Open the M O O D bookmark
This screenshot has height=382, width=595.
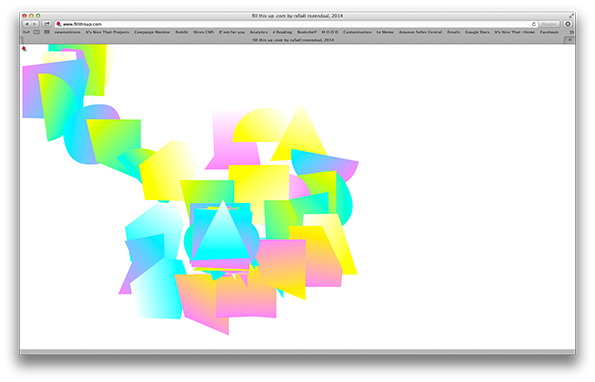coord(330,32)
